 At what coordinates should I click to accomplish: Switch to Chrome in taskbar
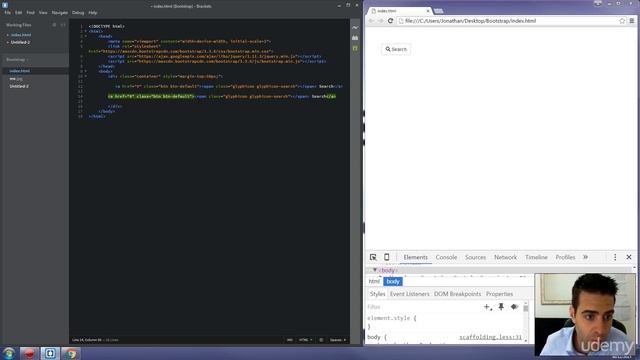click(x=71, y=353)
